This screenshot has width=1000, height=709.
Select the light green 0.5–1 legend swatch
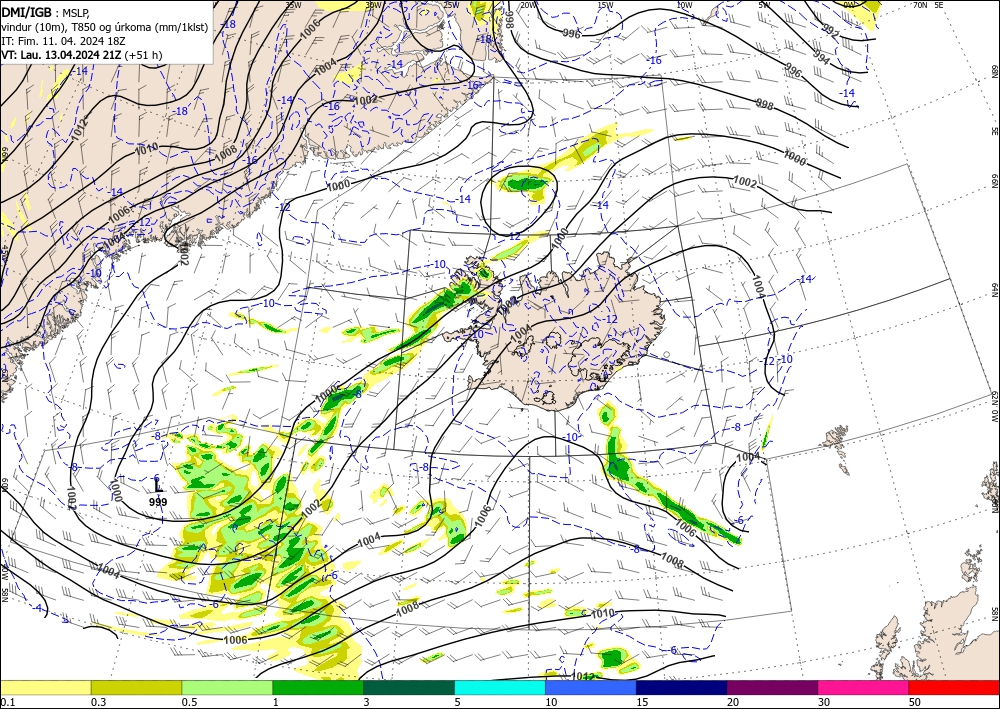click(227, 687)
